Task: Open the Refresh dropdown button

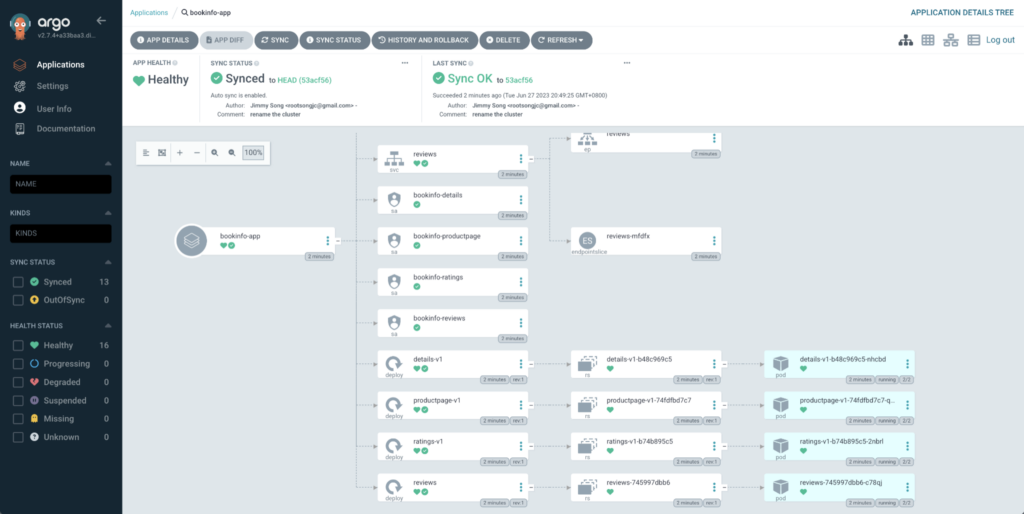Action: pos(561,40)
